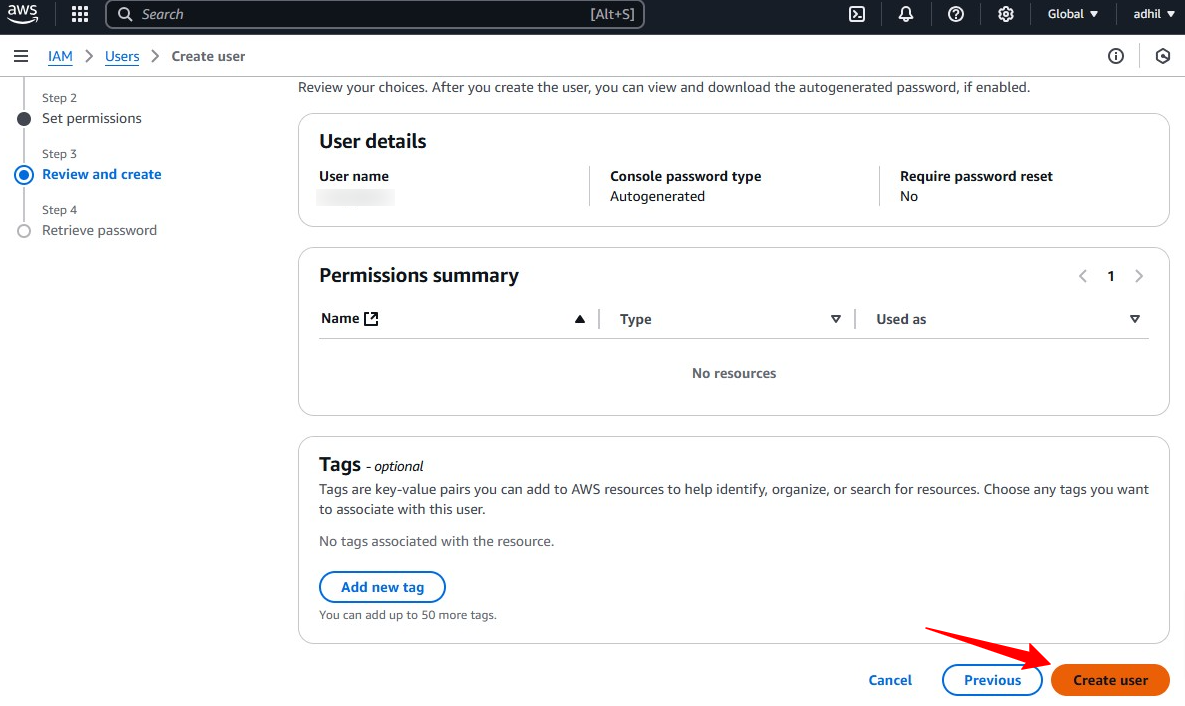Viewport: 1185px width, 706px height.
Task: Sort permissions by Used as column
Action: click(1134, 319)
